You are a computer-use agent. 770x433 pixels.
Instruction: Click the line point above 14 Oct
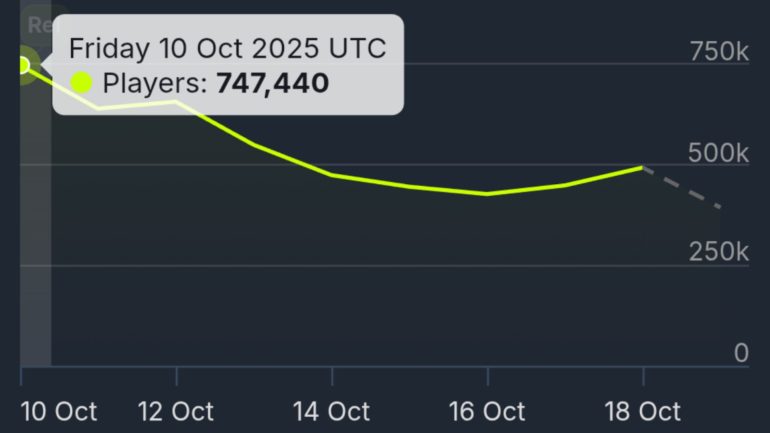click(x=332, y=175)
